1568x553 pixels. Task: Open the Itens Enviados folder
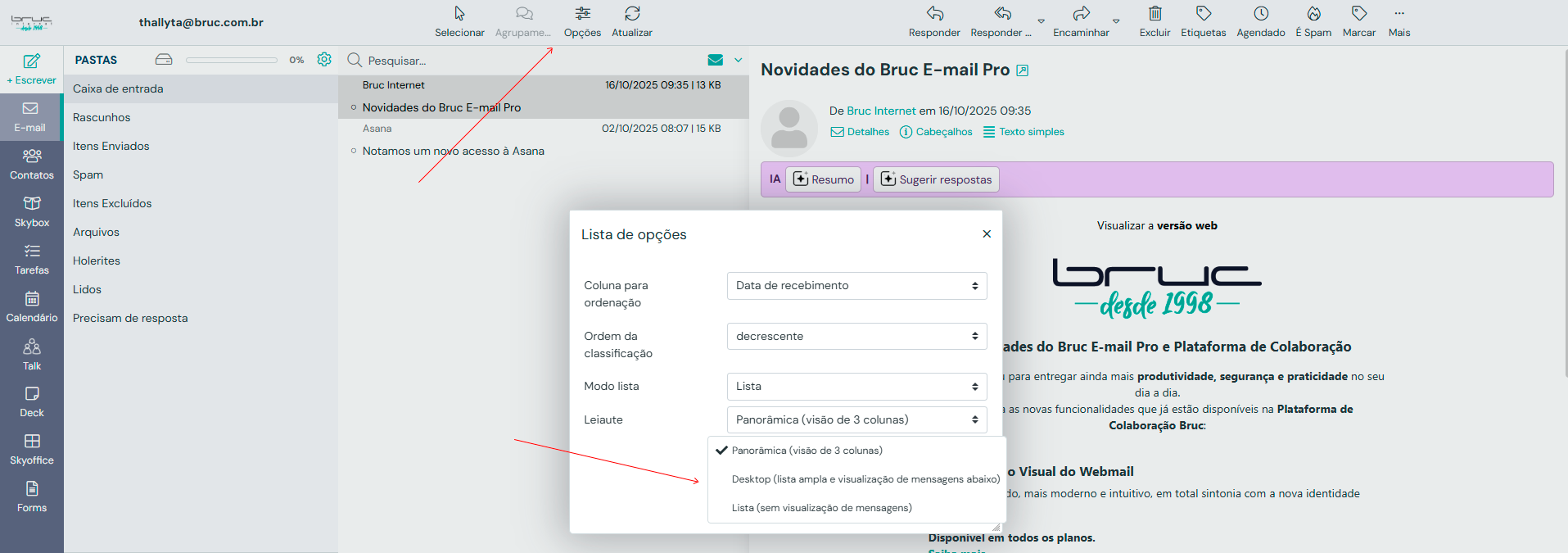point(201,146)
